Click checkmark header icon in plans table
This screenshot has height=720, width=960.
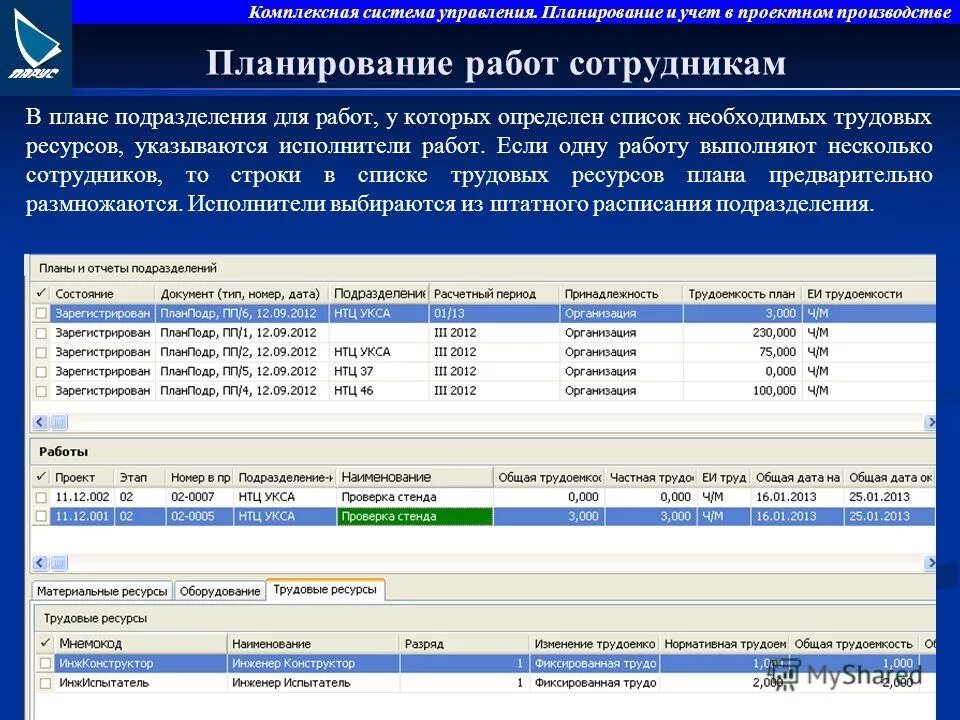coord(41,294)
